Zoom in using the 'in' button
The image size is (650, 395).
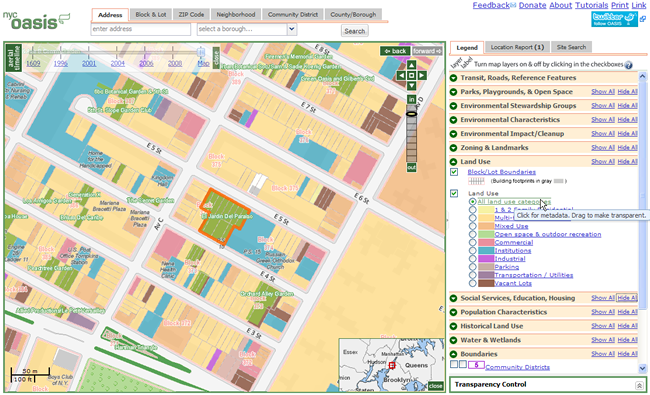pyautogui.click(x=411, y=99)
